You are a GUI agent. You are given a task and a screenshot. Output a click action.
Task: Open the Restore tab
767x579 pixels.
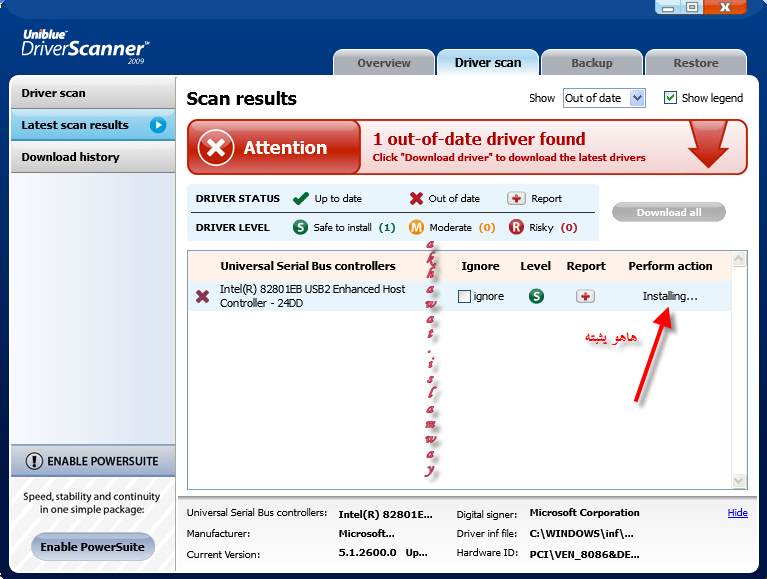pyautogui.click(x=696, y=63)
